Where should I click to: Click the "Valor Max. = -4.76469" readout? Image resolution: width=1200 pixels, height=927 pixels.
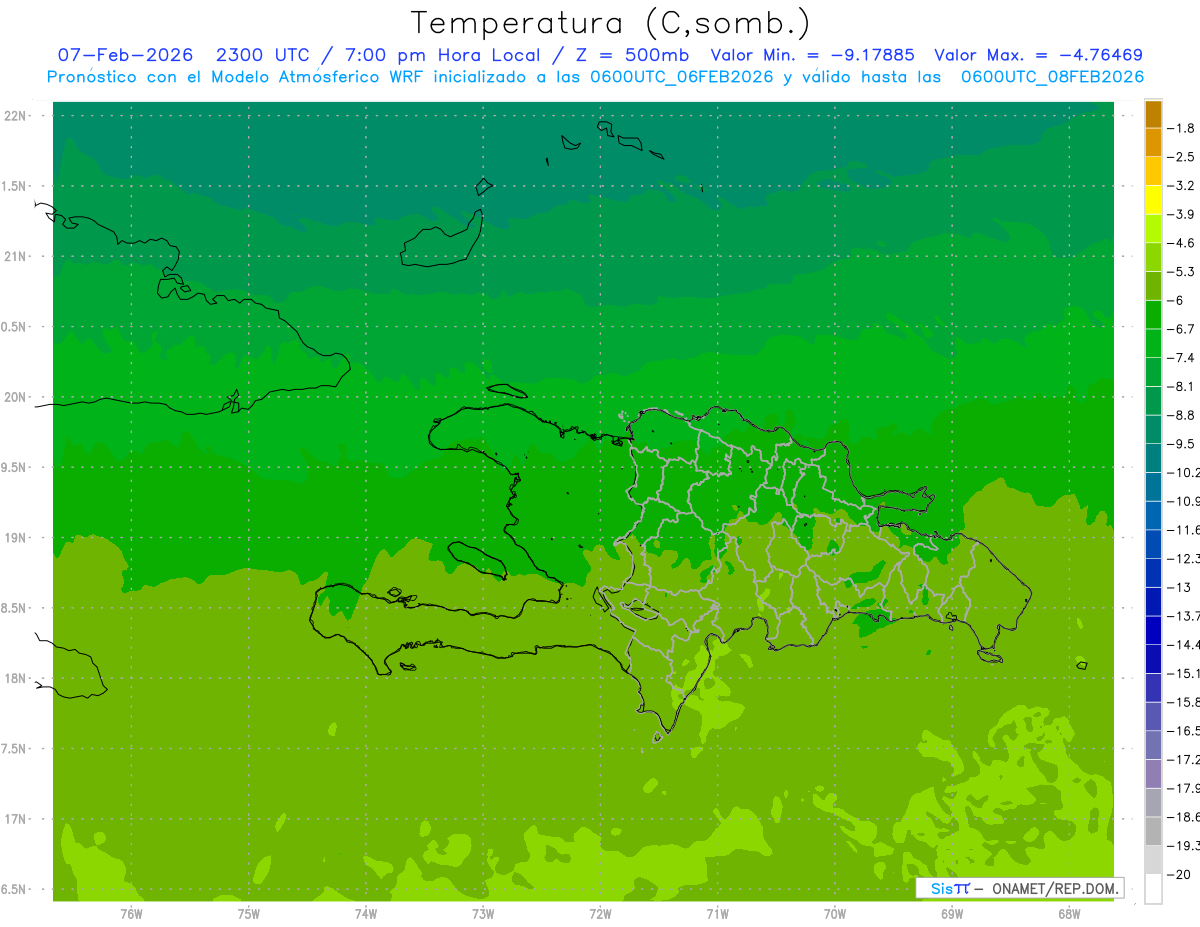point(1038,55)
